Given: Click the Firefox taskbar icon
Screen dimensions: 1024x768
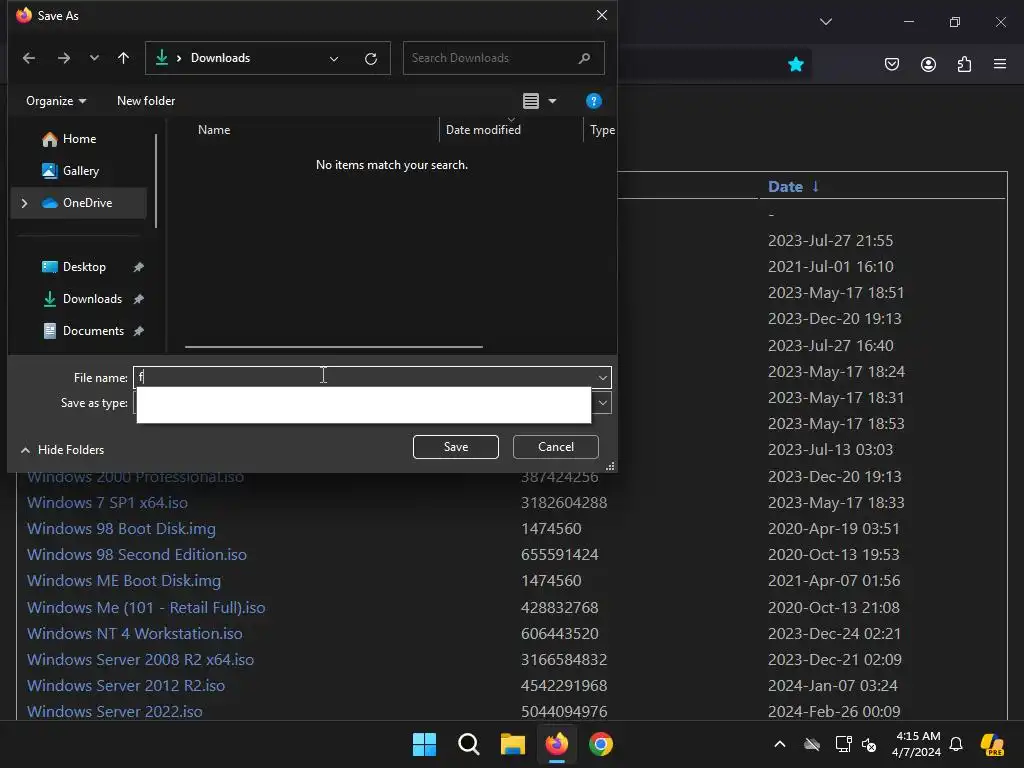Looking at the screenshot, I should pyautogui.click(x=556, y=744).
